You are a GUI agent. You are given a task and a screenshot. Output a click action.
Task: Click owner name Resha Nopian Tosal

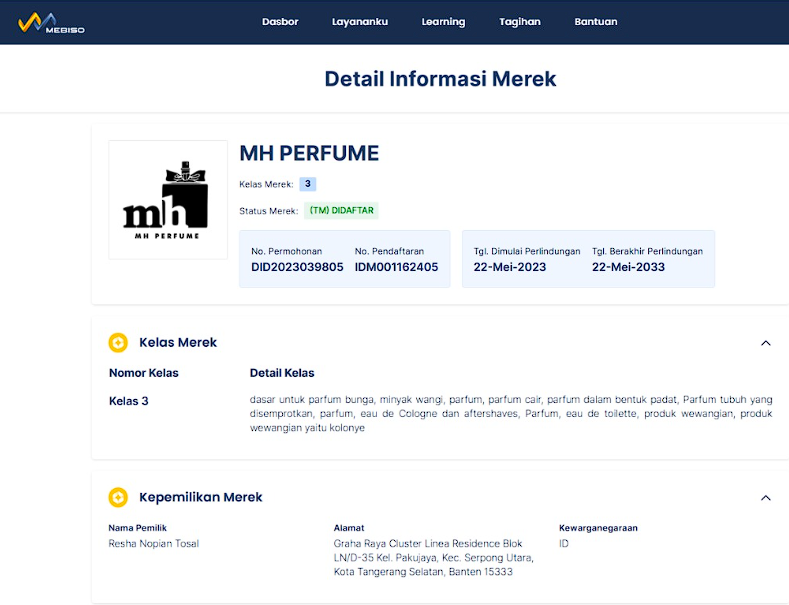click(x=153, y=543)
